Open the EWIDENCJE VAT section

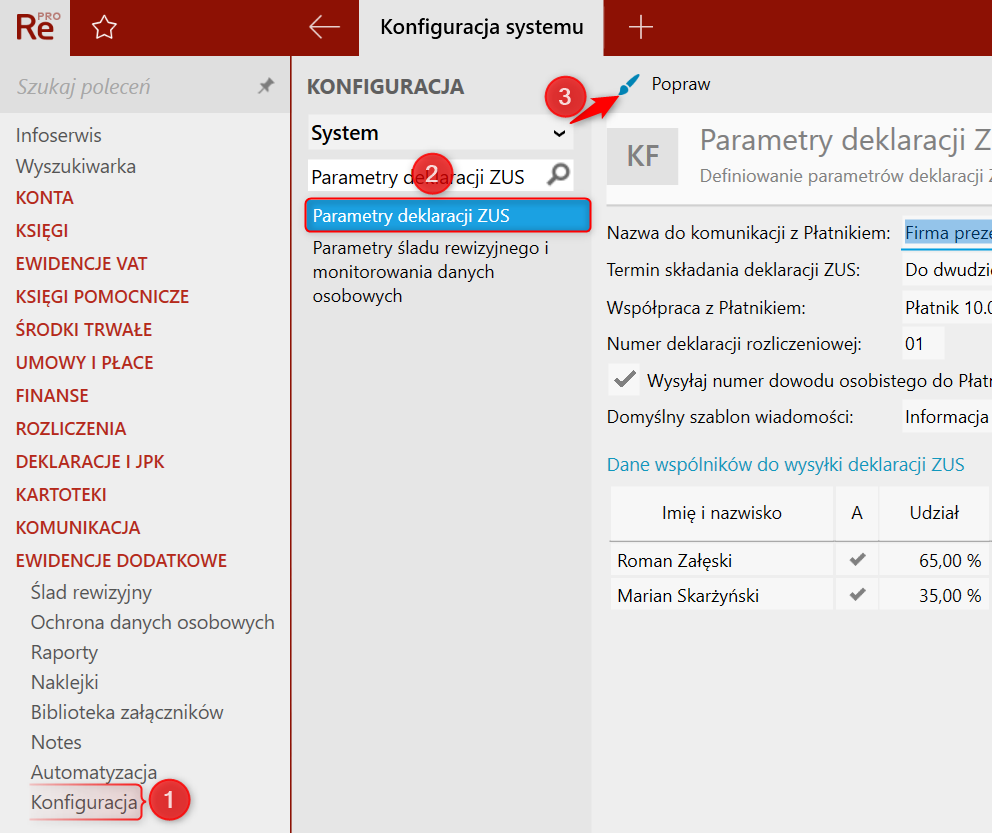coord(82,264)
